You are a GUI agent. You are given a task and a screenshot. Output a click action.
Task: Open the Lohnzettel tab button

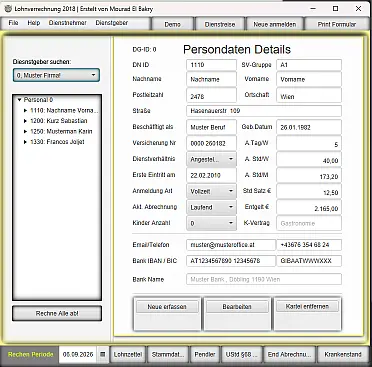click(x=128, y=354)
